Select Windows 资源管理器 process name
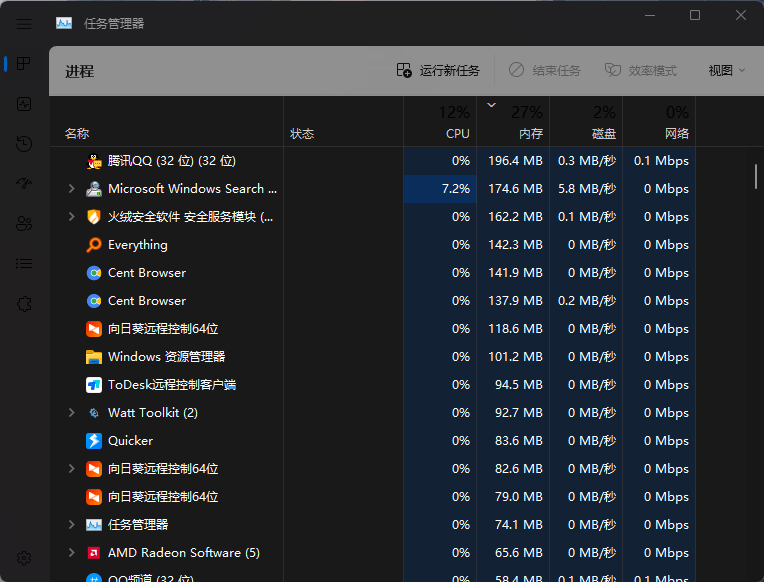The width and height of the screenshot is (764, 582). [x=166, y=357]
